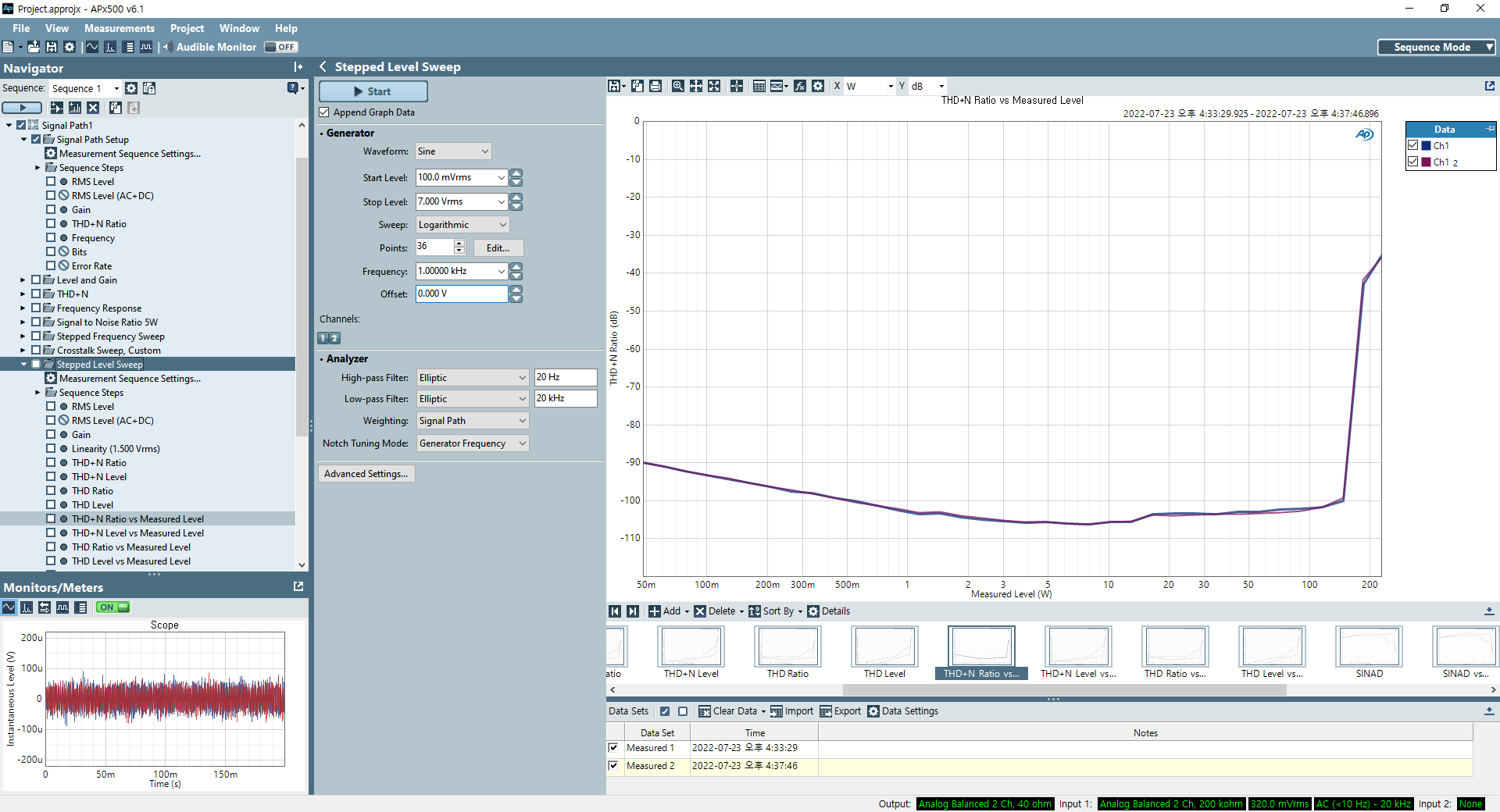The image size is (1500, 812).
Task: Copy graph to clipboard icon
Action: coord(637,86)
